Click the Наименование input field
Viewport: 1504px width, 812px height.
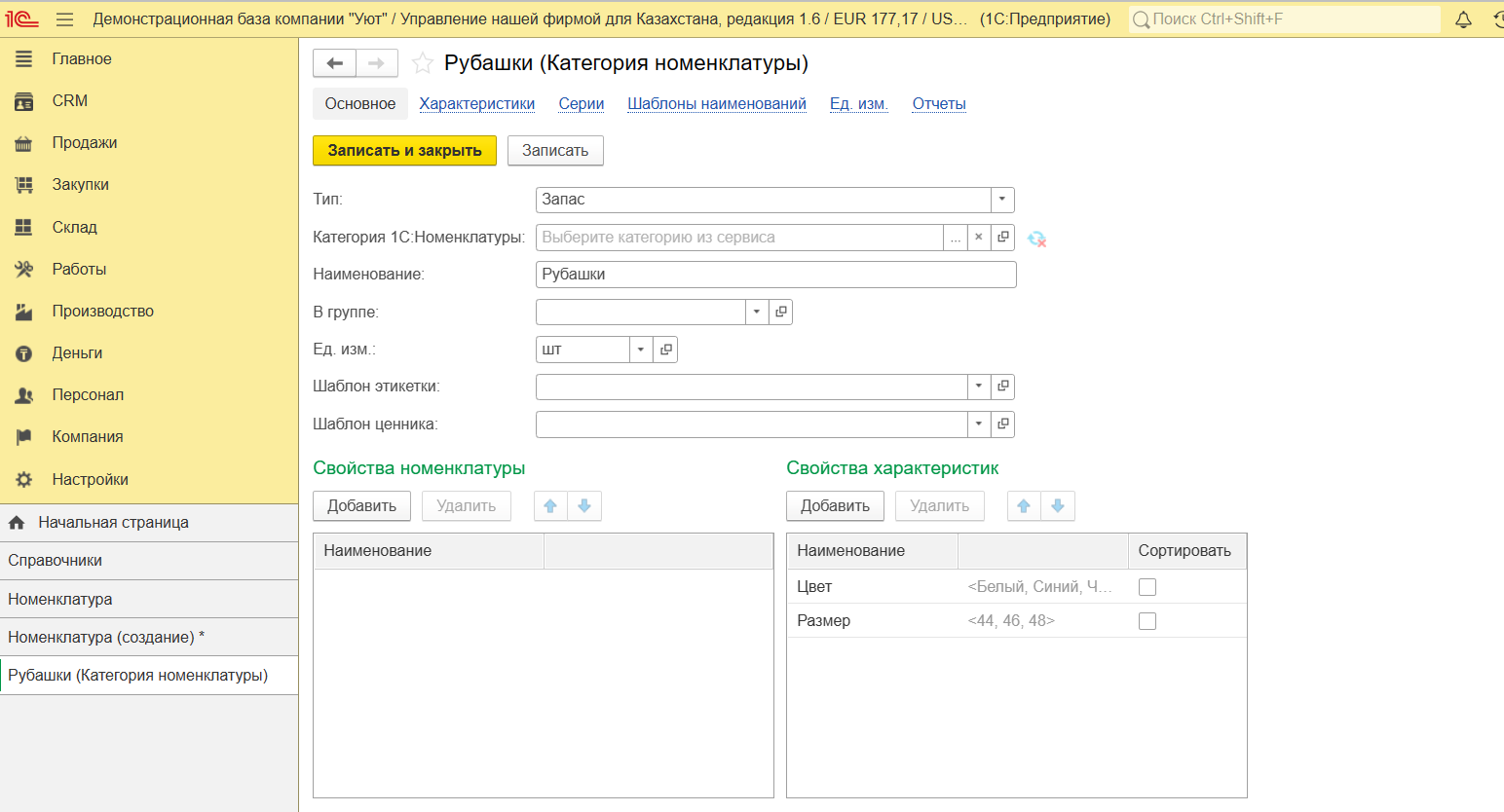coord(775,275)
